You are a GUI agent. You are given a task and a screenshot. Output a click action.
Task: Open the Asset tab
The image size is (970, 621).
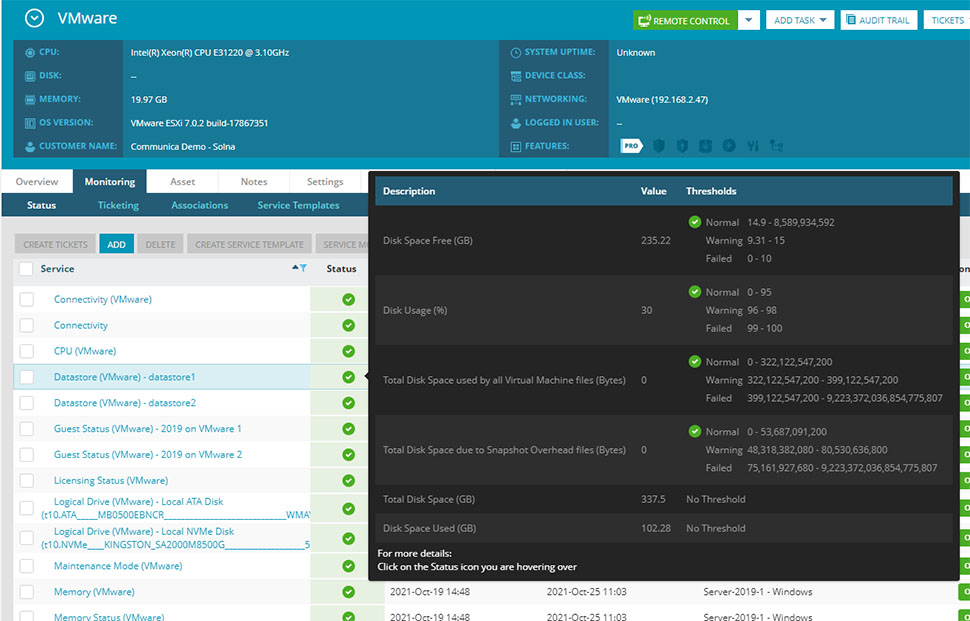click(x=182, y=181)
